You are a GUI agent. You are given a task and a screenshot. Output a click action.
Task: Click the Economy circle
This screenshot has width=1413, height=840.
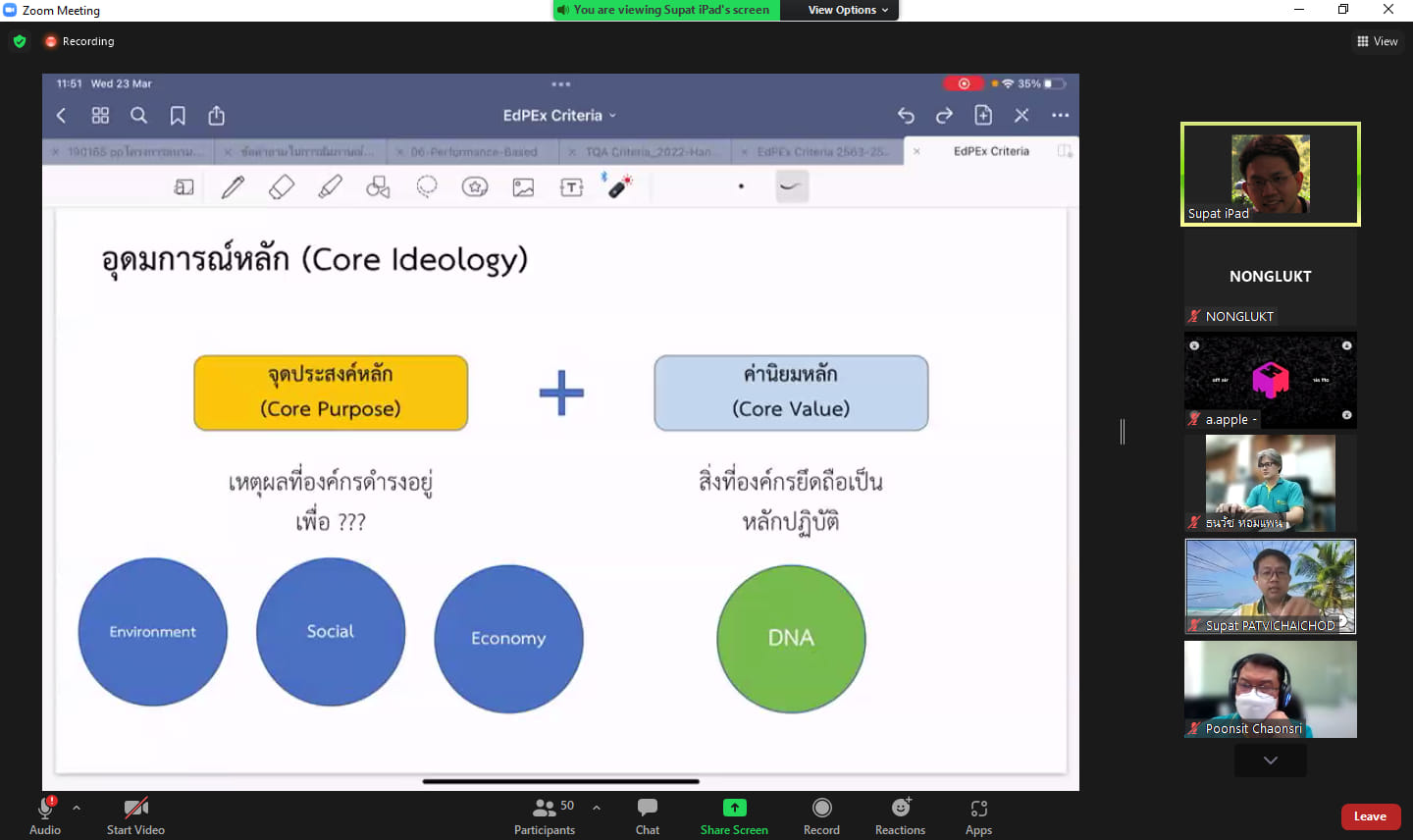coord(508,638)
